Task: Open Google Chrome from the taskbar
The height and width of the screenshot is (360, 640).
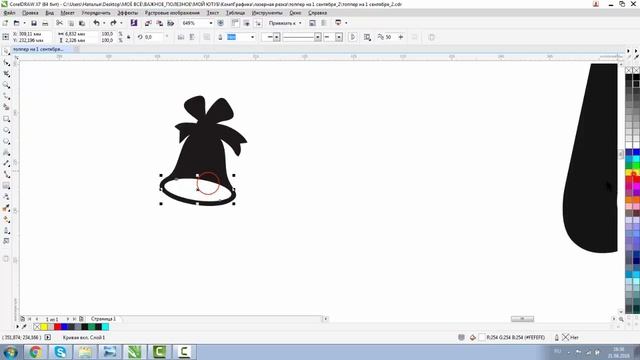Action: pos(36,352)
